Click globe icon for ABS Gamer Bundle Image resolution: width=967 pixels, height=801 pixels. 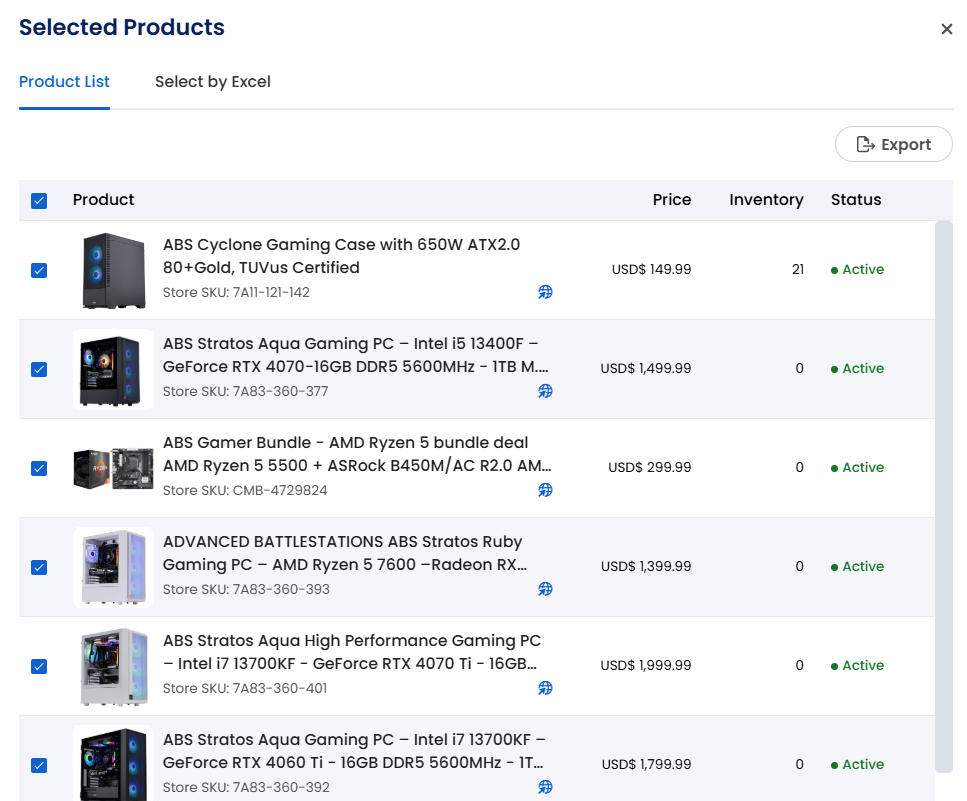pos(545,490)
